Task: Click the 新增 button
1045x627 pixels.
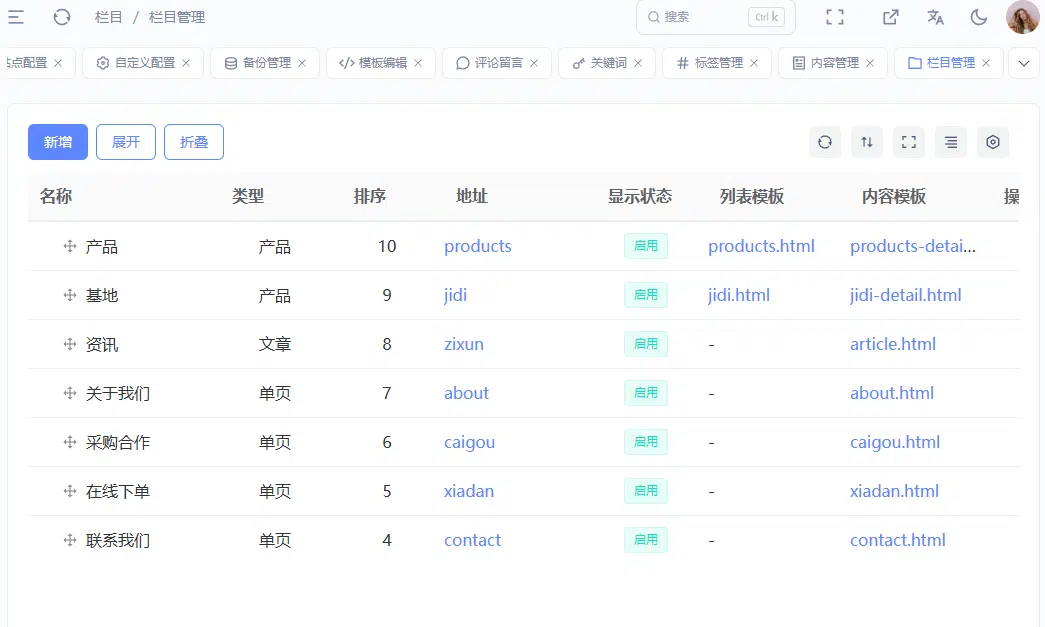Action: [x=58, y=142]
